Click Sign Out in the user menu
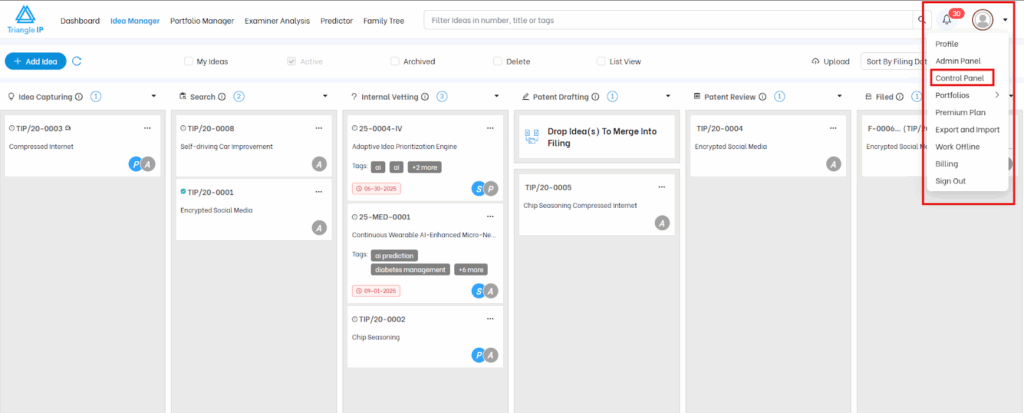Screen dimensions: 1024x413 tap(950, 181)
